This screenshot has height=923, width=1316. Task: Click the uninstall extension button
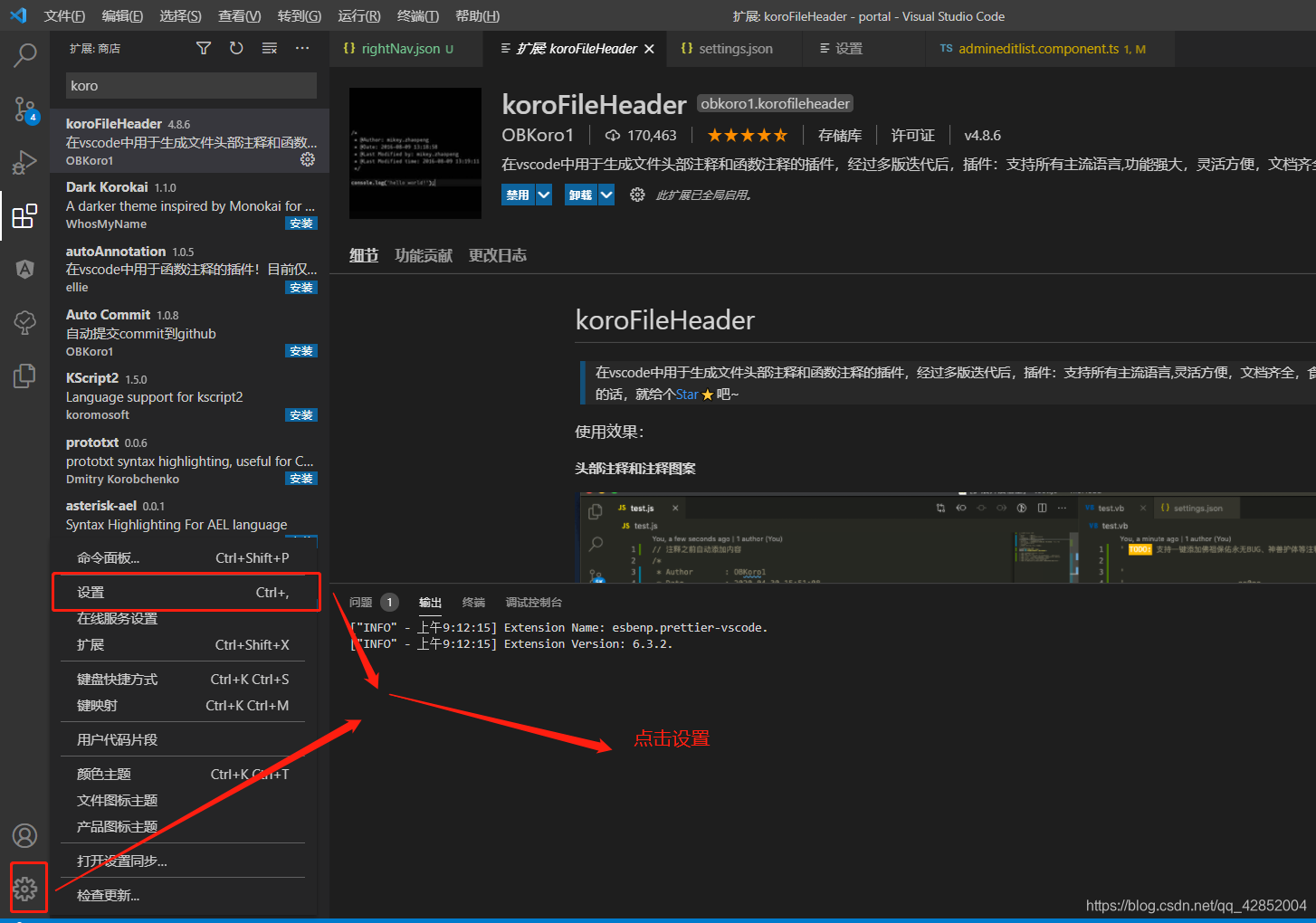point(581,195)
